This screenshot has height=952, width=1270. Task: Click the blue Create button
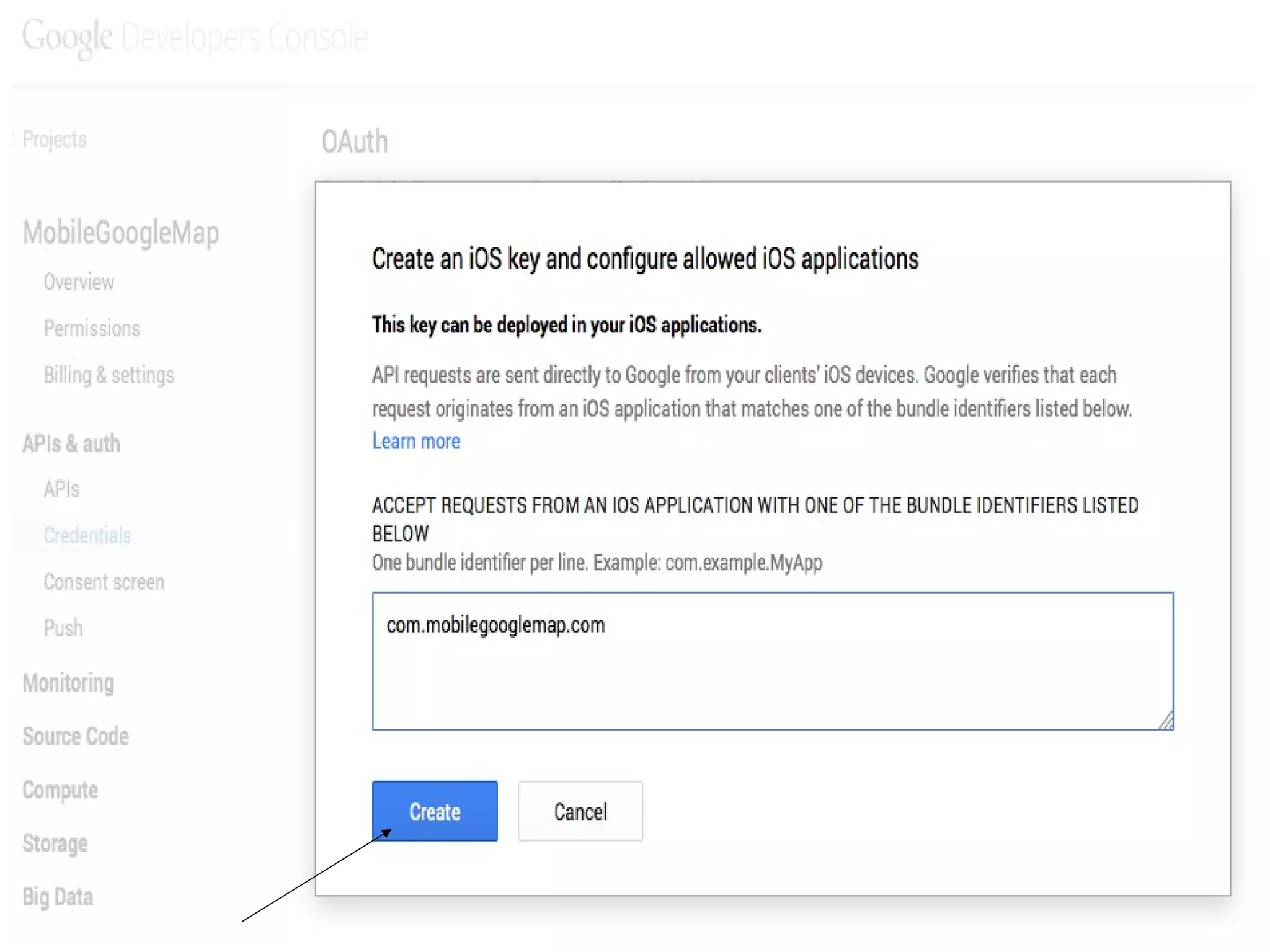point(435,811)
